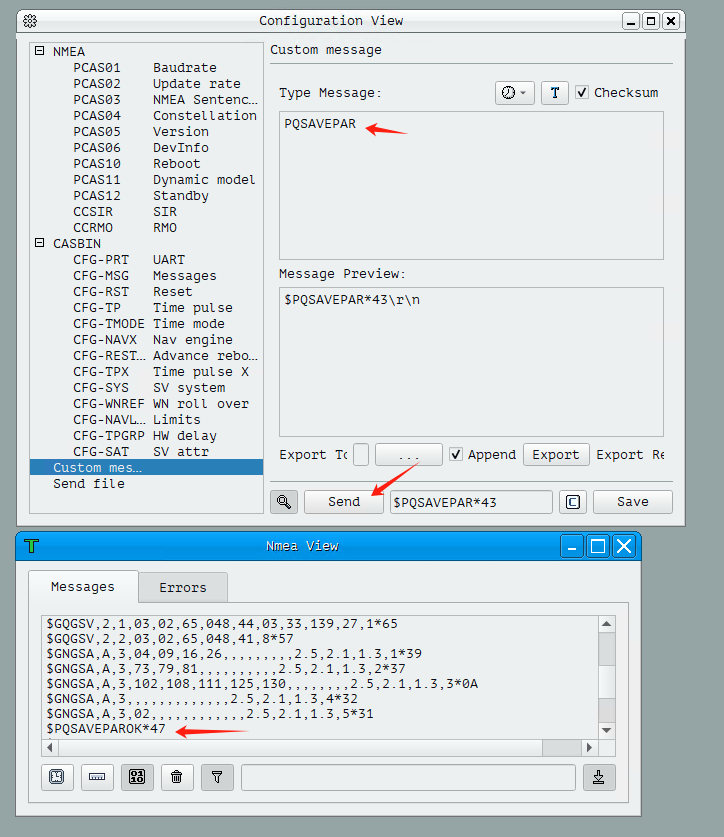Viewport: 724px width, 837px height.
Task: Click the text mode T icon
Action: (555, 92)
